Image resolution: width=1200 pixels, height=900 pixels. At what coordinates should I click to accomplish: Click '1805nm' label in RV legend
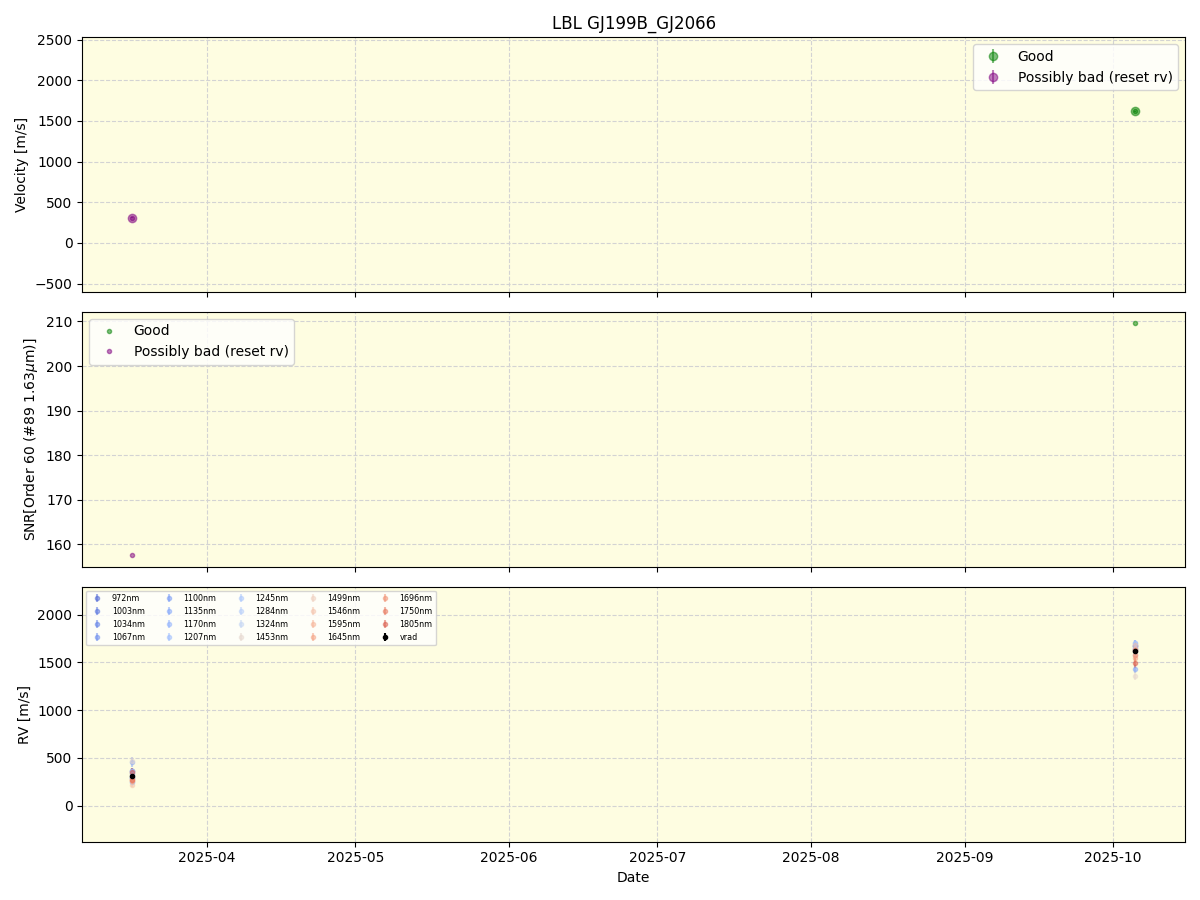pyautogui.click(x=416, y=624)
